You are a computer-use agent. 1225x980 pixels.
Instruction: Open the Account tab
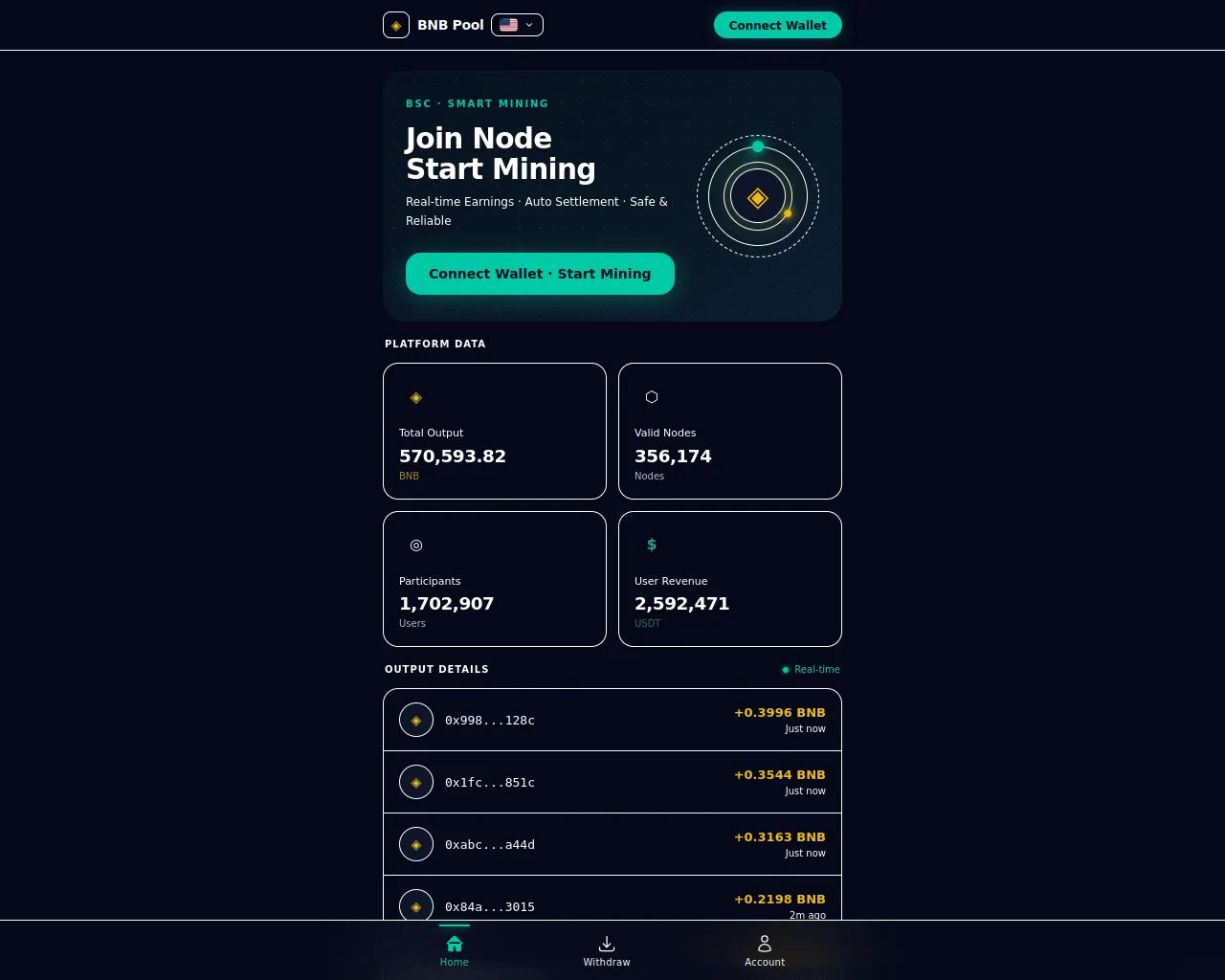click(x=765, y=951)
